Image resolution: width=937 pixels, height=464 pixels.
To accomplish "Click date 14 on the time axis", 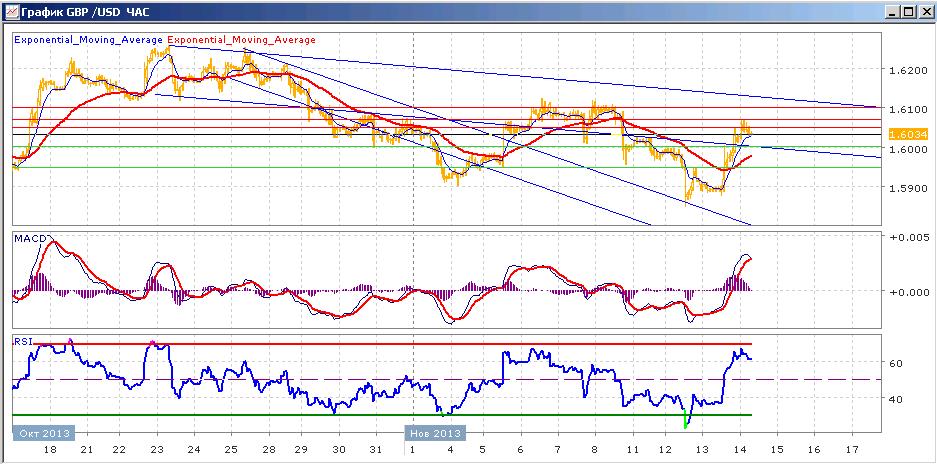I will coord(740,450).
